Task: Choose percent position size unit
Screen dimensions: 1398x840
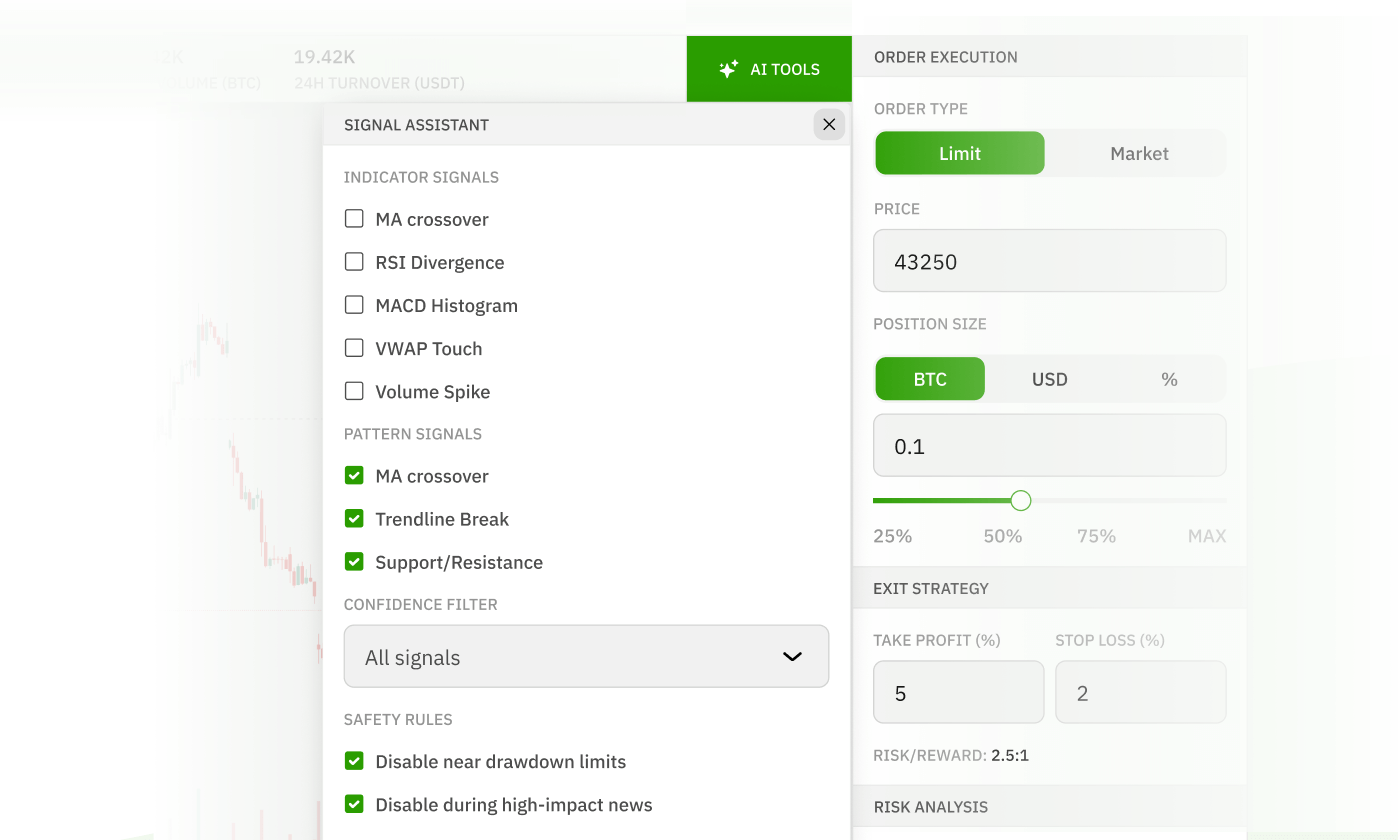Action: (1169, 379)
